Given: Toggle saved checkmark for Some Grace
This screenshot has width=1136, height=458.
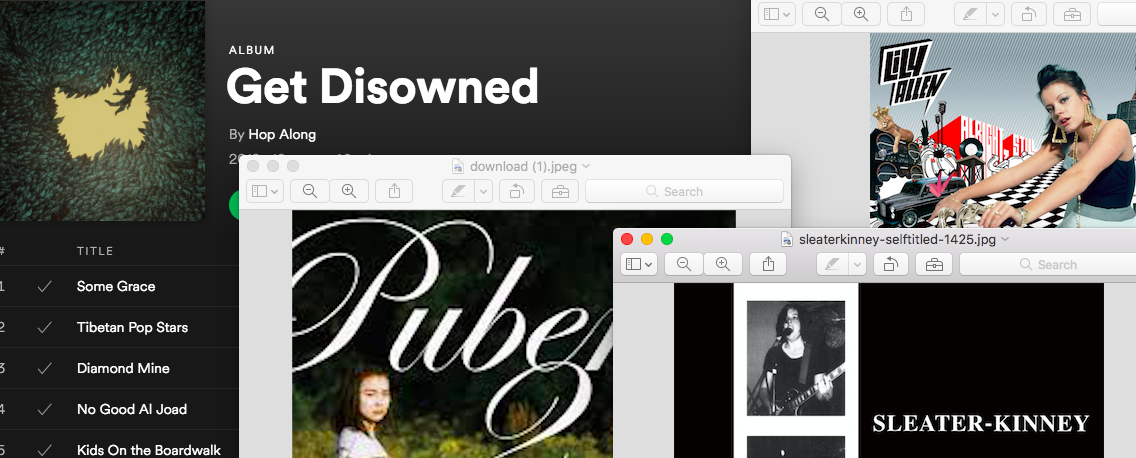Looking at the screenshot, I should pos(44,287).
